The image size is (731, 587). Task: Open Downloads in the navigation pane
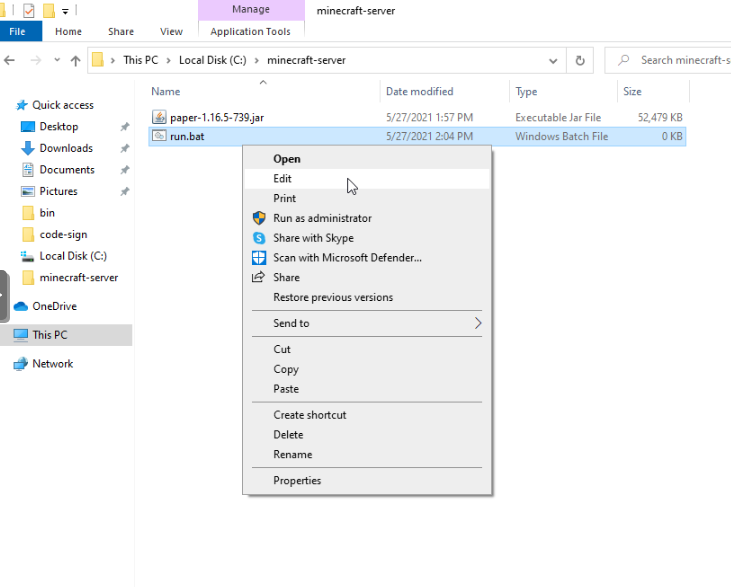[66, 148]
